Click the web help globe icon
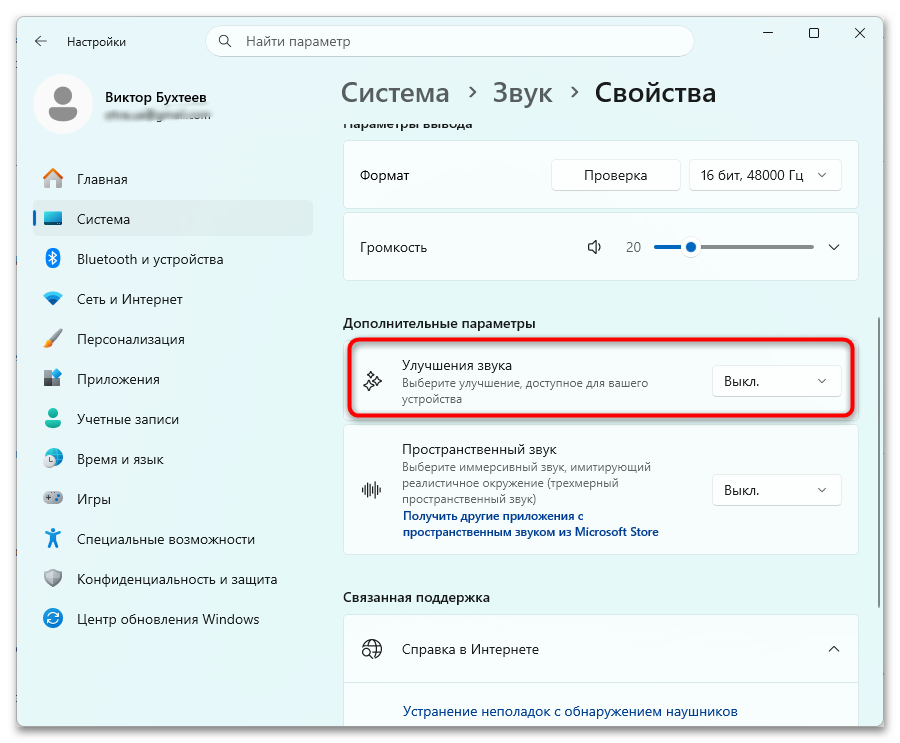This screenshot has width=900, height=743. coord(372,649)
